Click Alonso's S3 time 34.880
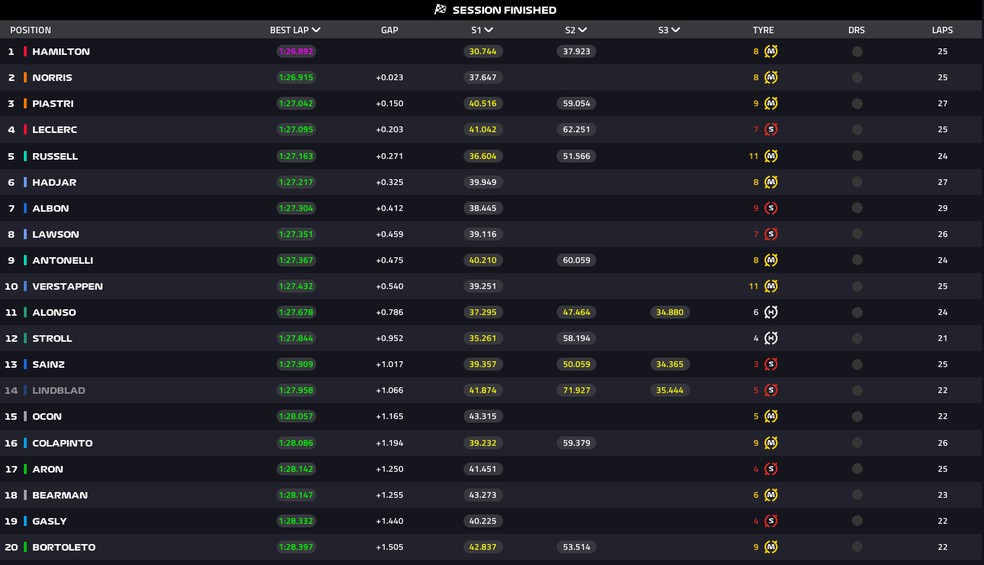This screenshot has height=565, width=984. point(670,312)
